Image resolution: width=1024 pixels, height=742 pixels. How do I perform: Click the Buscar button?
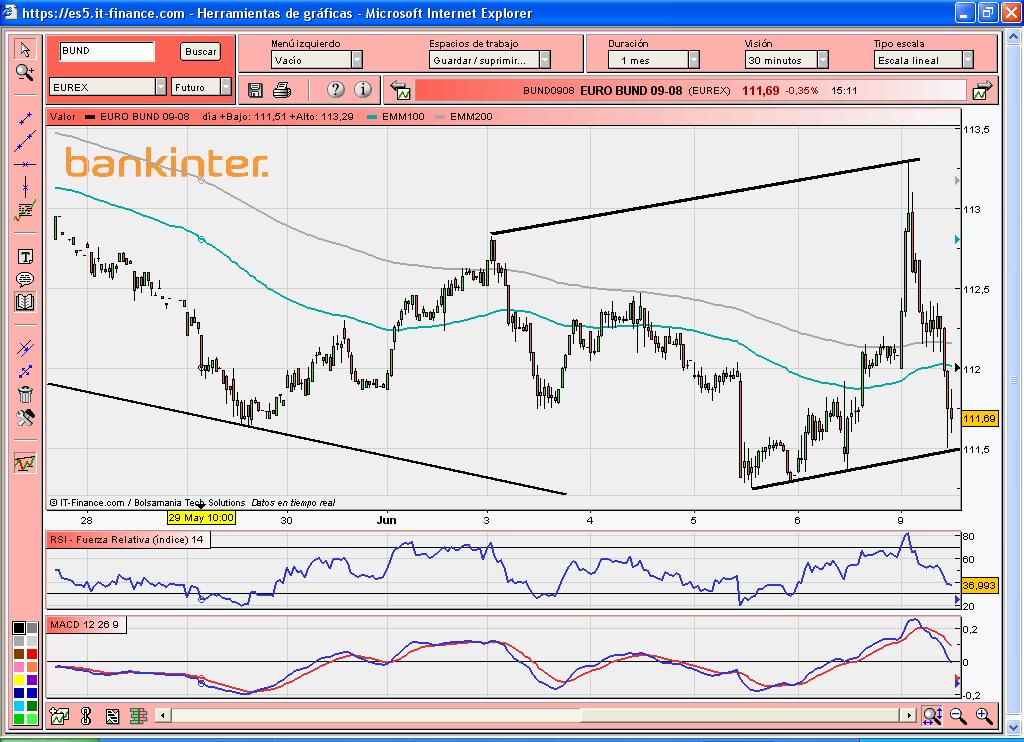(x=200, y=52)
